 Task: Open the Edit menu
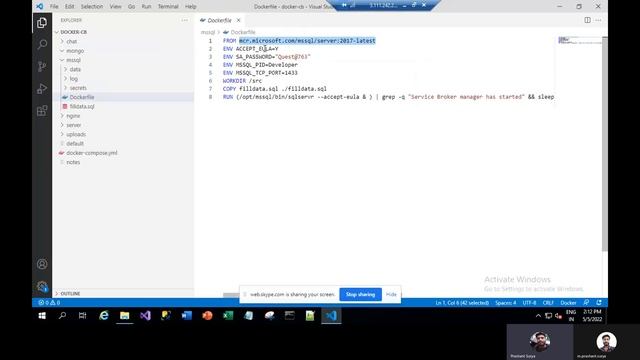(x=70, y=7)
